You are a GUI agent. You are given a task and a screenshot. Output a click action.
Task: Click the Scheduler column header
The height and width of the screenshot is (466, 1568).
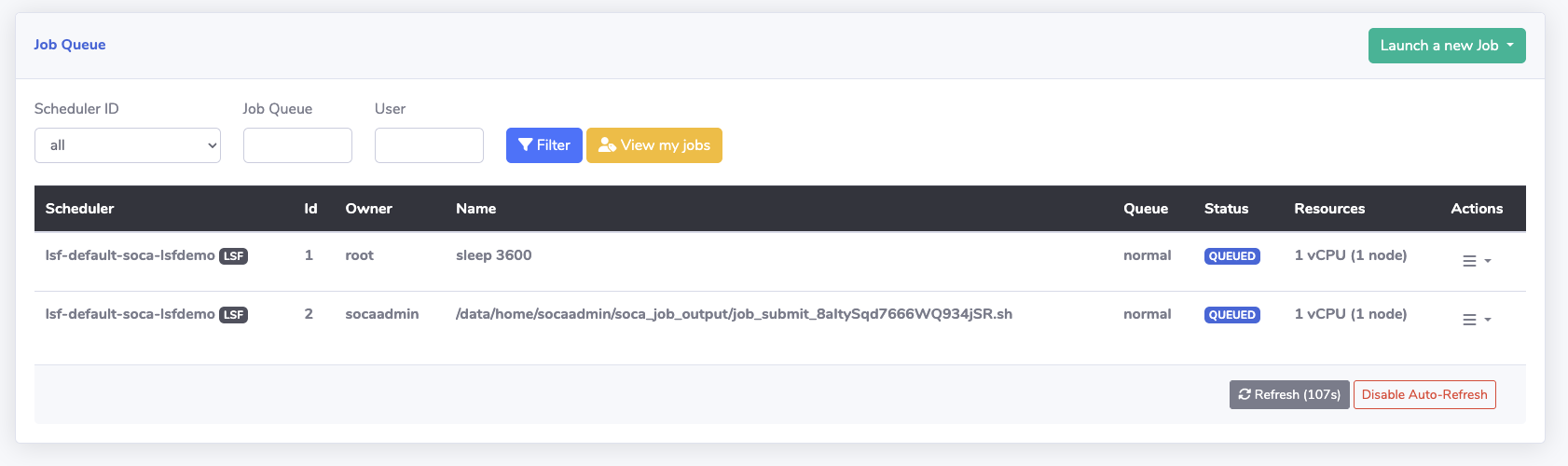tap(79, 209)
